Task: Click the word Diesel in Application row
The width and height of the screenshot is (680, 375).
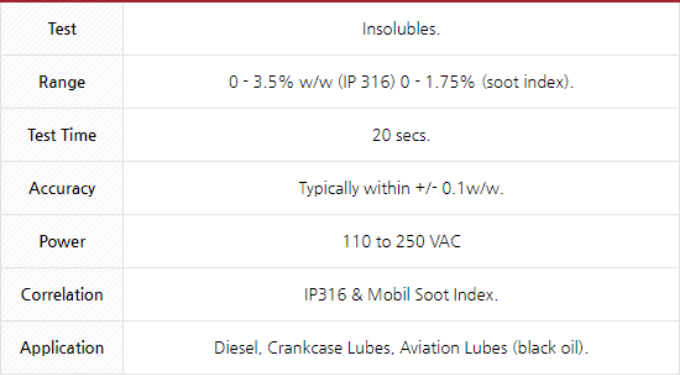Action: [237, 348]
